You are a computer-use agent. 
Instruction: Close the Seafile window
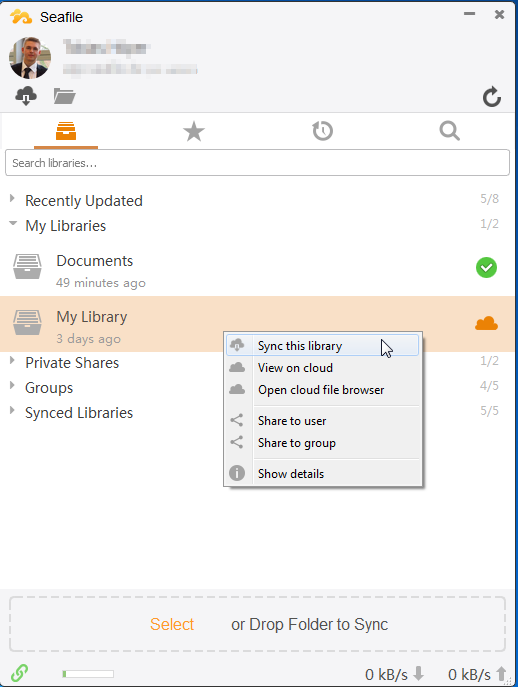coord(499,14)
